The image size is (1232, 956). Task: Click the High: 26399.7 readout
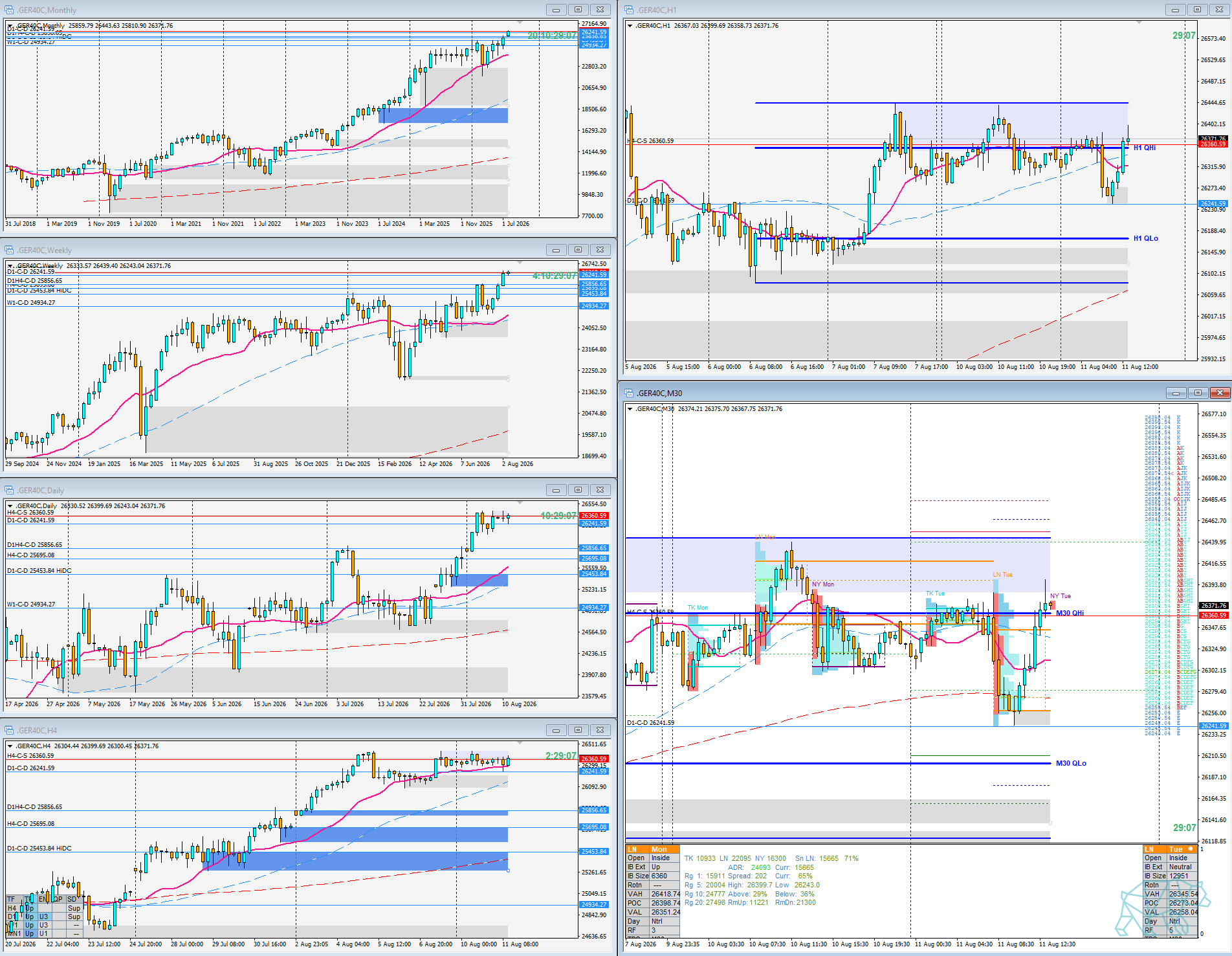pyautogui.click(x=750, y=885)
